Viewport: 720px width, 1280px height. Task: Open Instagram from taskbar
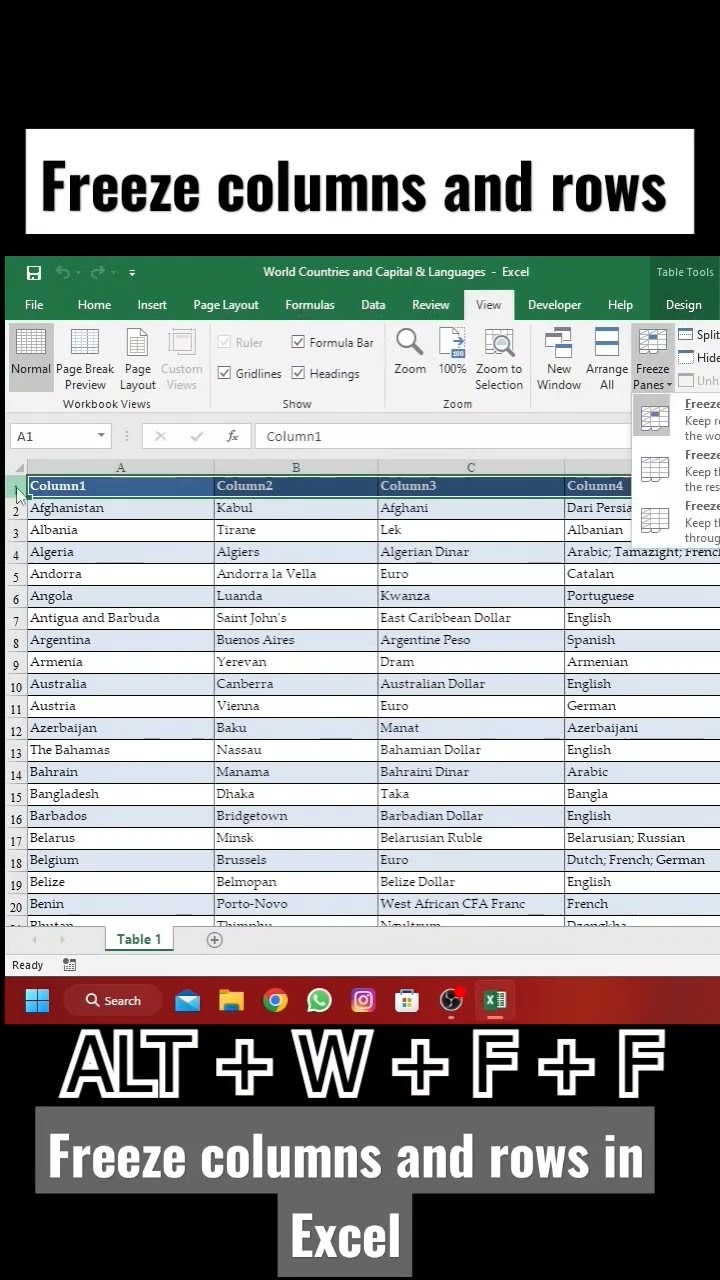click(x=363, y=1000)
